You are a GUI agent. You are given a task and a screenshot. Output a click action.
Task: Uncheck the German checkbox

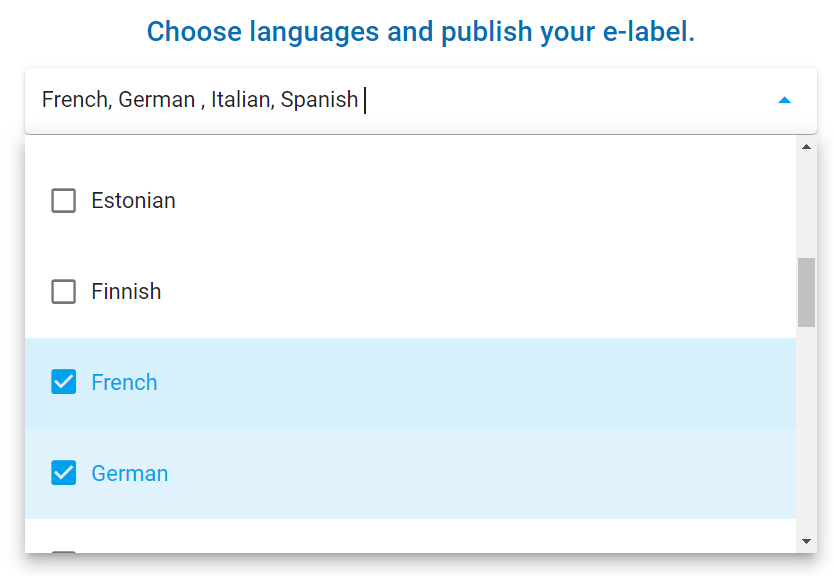click(64, 473)
